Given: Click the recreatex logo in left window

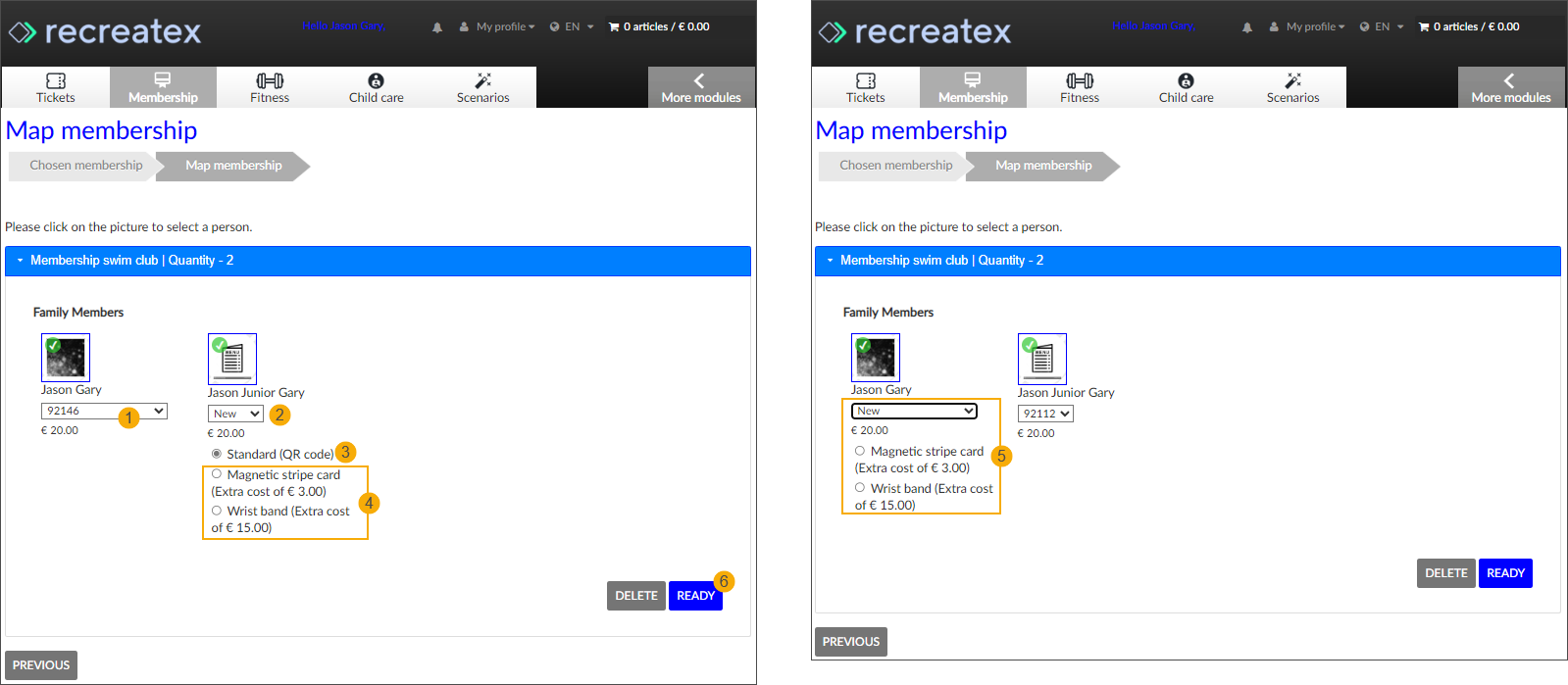Looking at the screenshot, I should pyautogui.click(x=105, y=31).
